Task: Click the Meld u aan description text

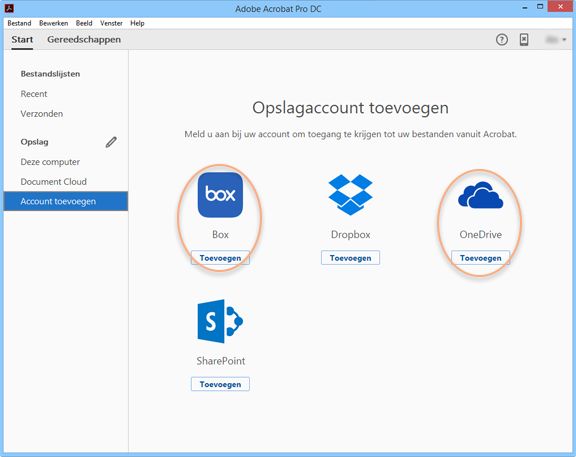Action: 350,134
